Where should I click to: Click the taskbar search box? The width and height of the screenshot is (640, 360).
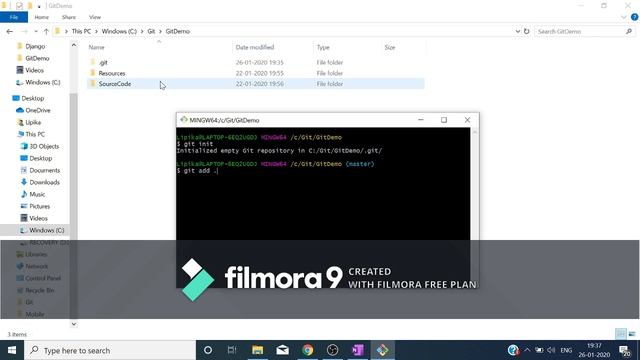110,350
